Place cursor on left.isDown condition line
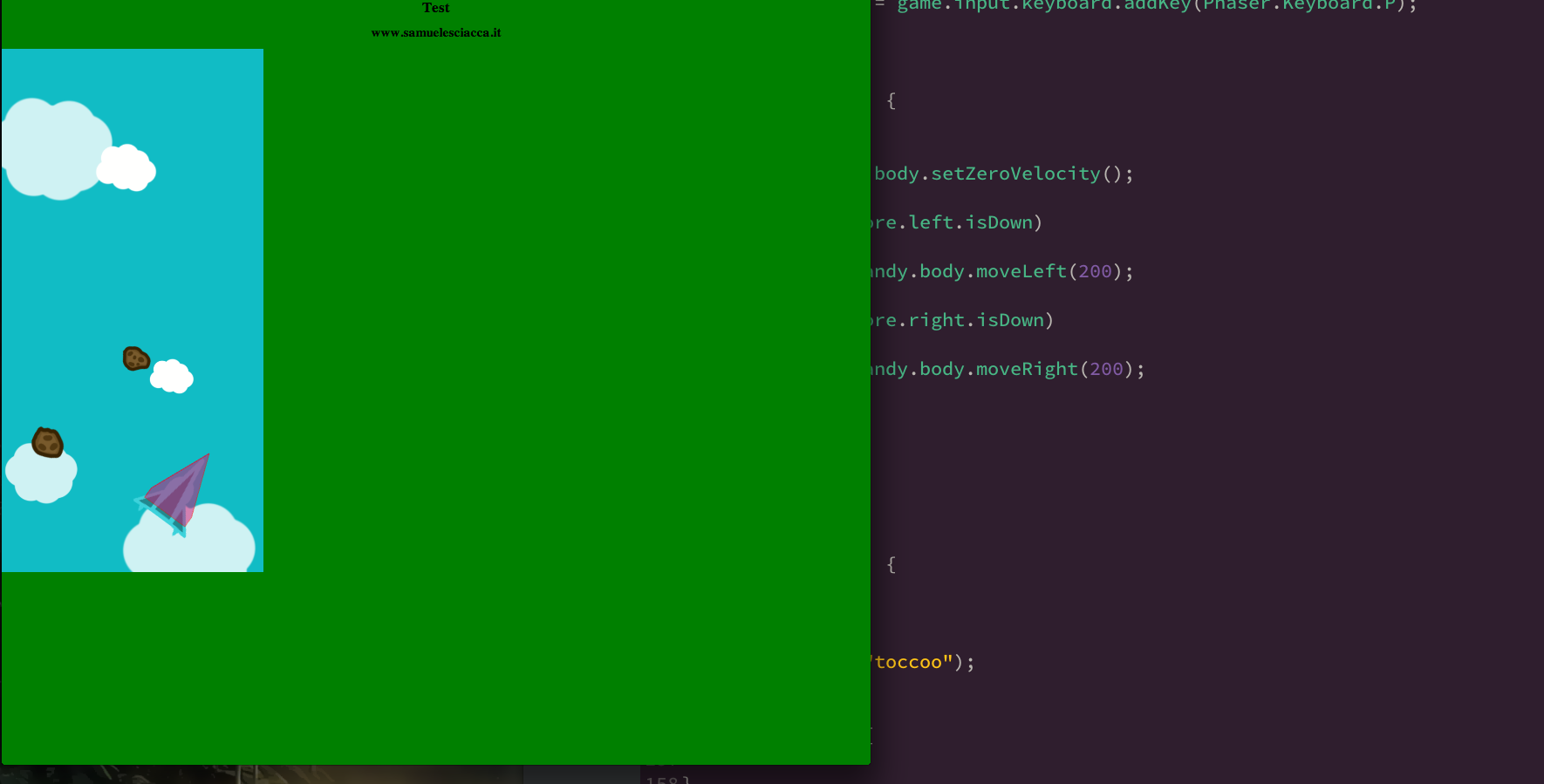 pyautogui.click(x=957, y=222)
